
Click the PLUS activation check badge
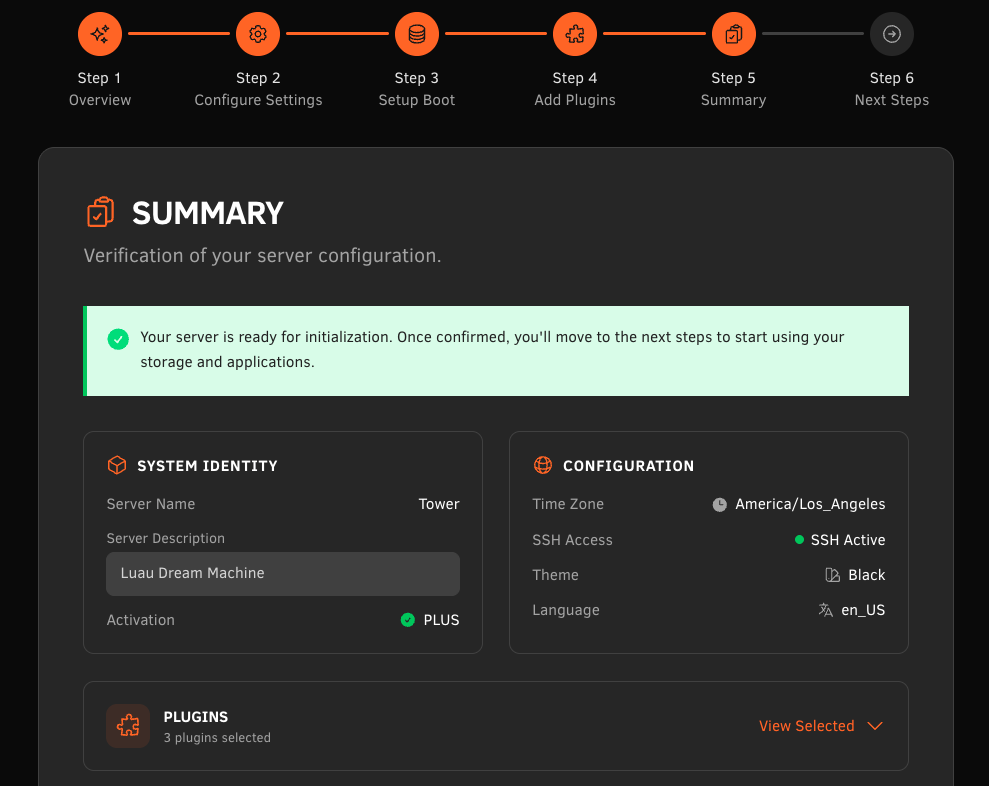pyautogui.click(x=408, y=620)
